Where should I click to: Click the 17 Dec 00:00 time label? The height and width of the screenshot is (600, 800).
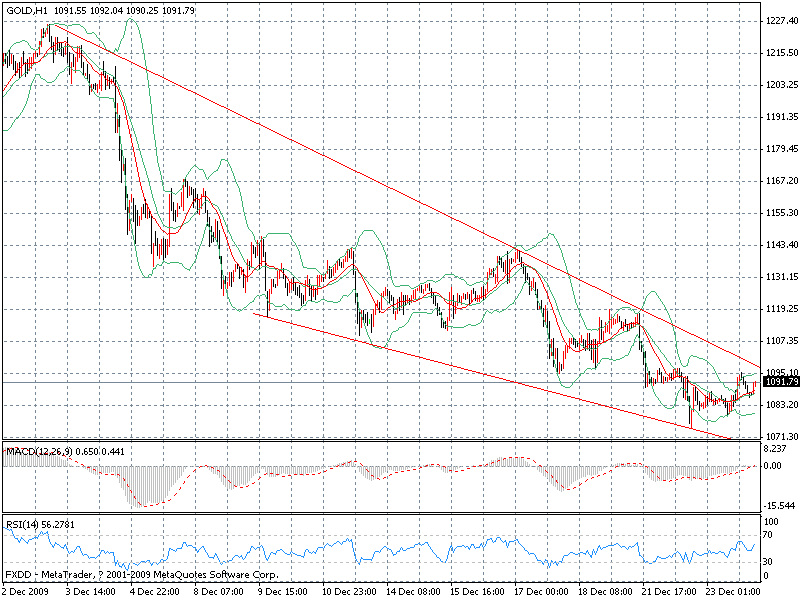click(541, 592)
